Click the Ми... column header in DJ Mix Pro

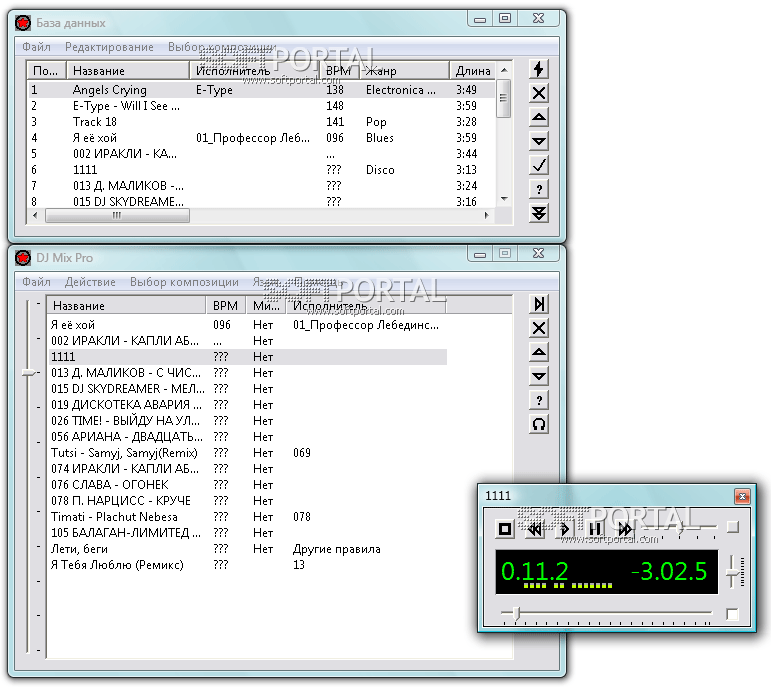pyautogui.click(x=266, y=306)
